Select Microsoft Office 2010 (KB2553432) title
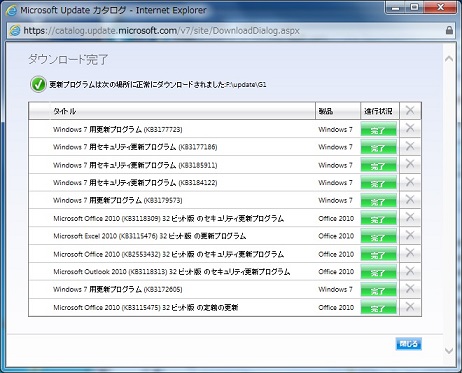Viewport: 462px width, 373px height. tap(169, 254)
